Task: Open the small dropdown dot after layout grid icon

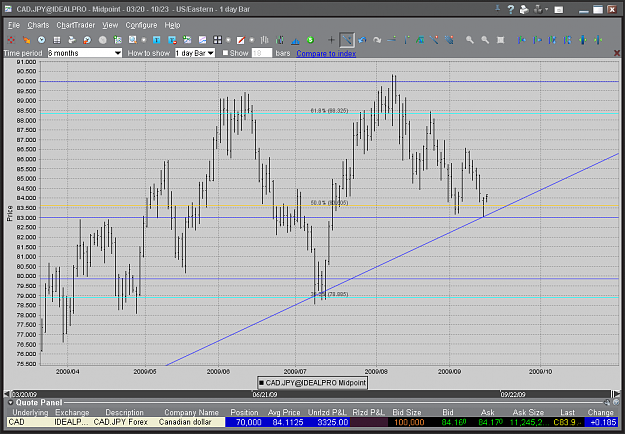Action: click(x=228, y=40)
